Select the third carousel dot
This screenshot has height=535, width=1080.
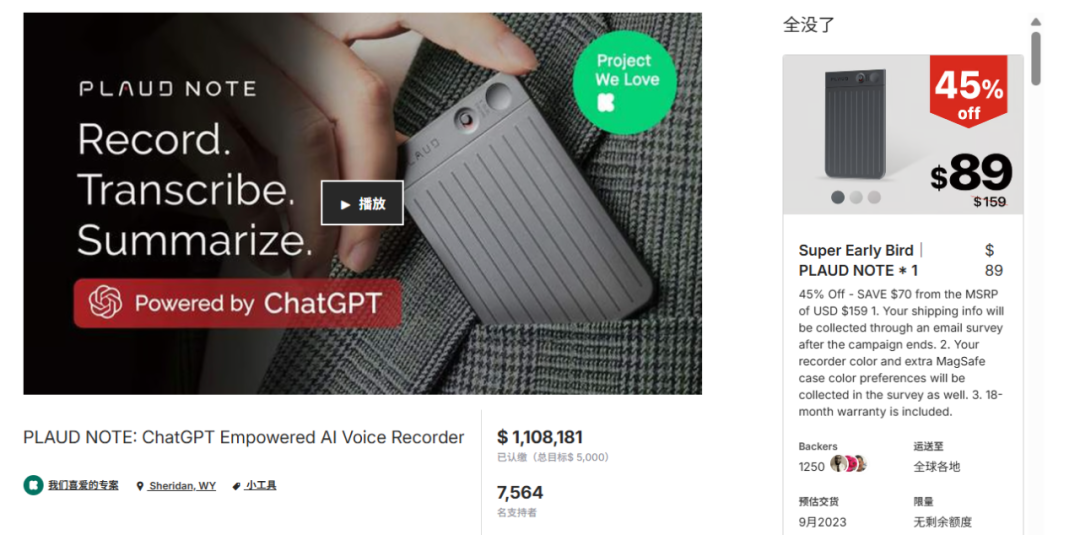tap(874, 198)
